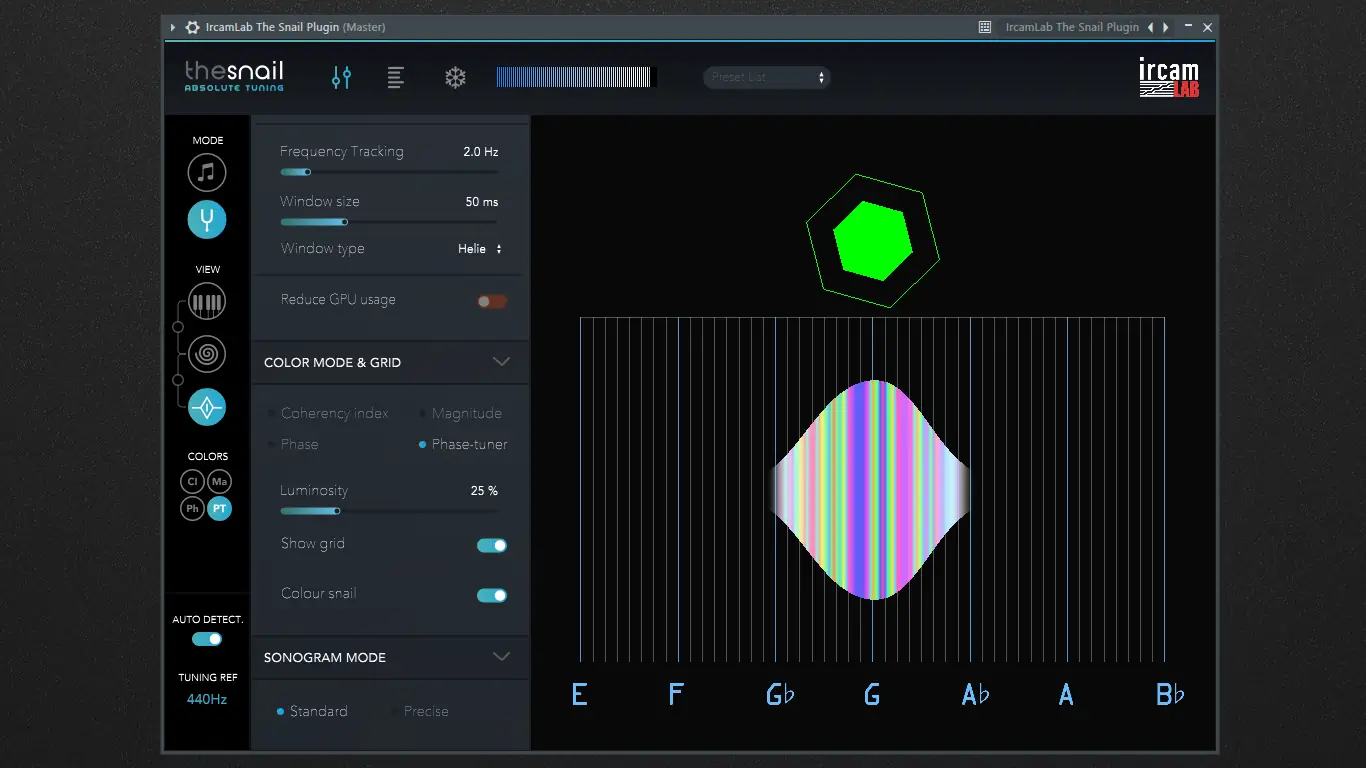Switch to the piano keys view
1366x768 pixels.
coord(207,301)
